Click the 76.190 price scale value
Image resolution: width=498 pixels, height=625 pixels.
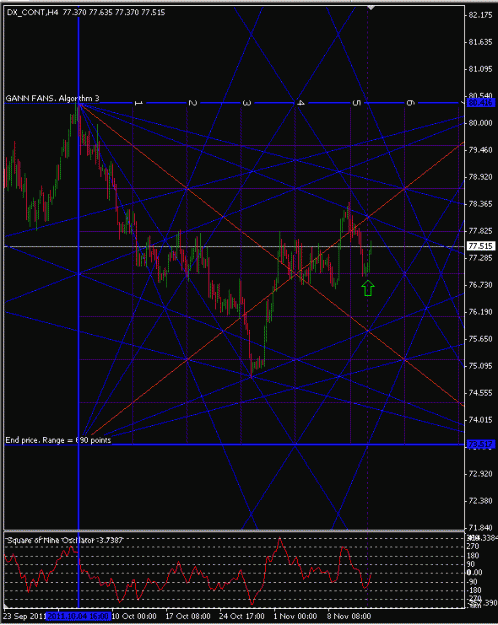coord(480,312)
